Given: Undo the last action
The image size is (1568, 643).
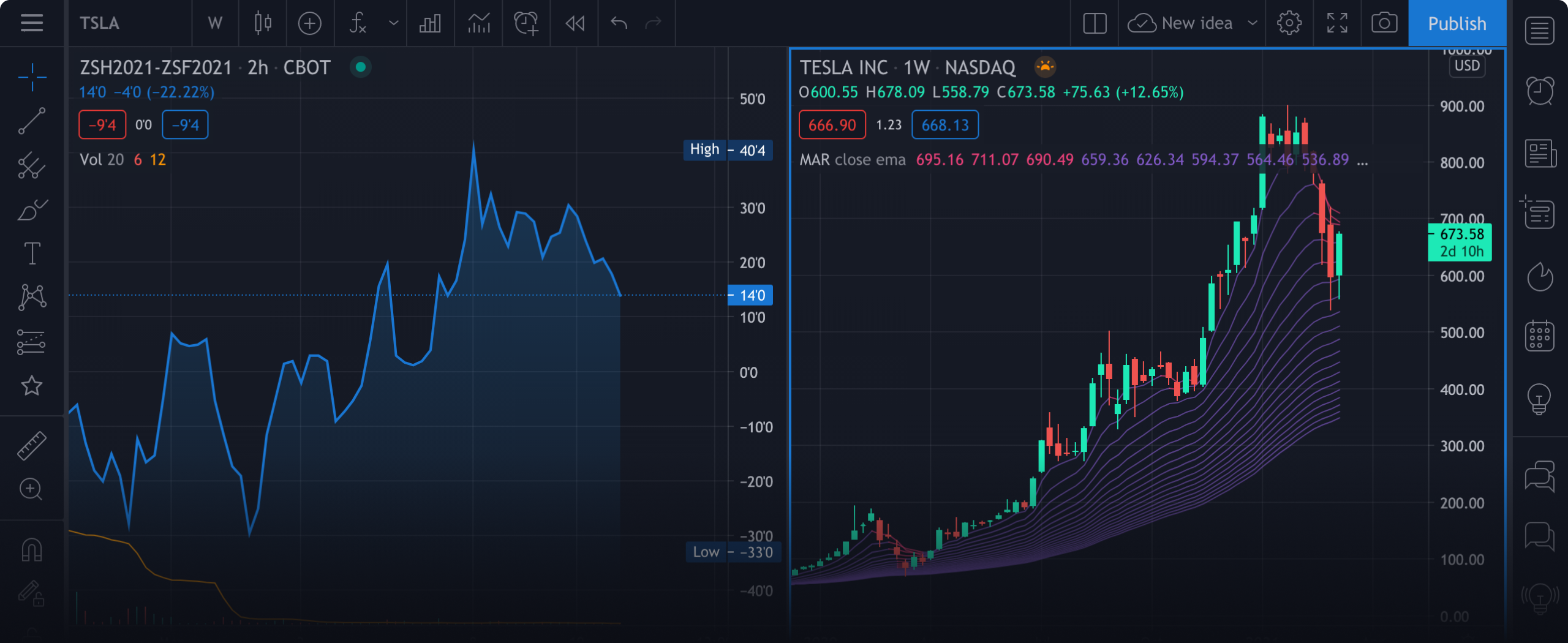Looking at the screenshot, I should click(x=619, y=23).
